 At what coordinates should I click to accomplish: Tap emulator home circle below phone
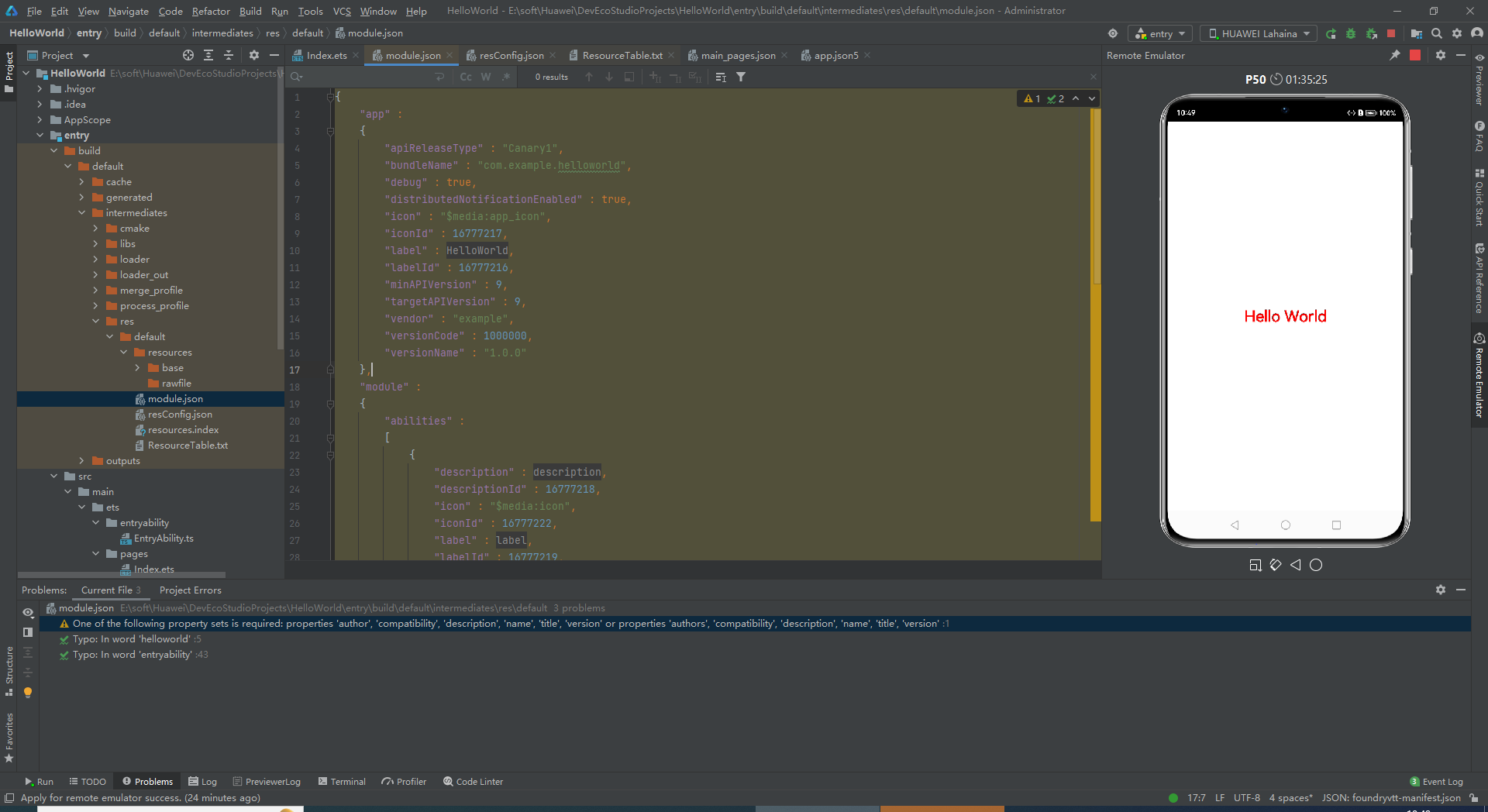(1316, 565)
